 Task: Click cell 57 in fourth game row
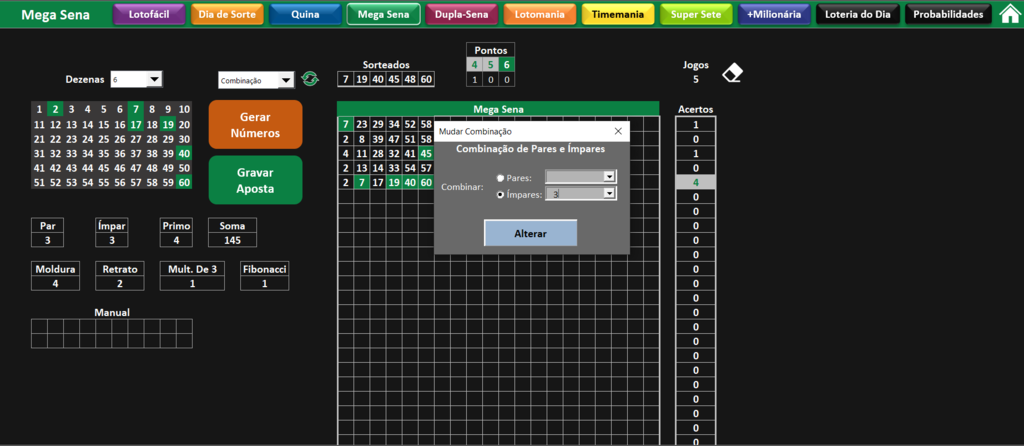point(426,168)
